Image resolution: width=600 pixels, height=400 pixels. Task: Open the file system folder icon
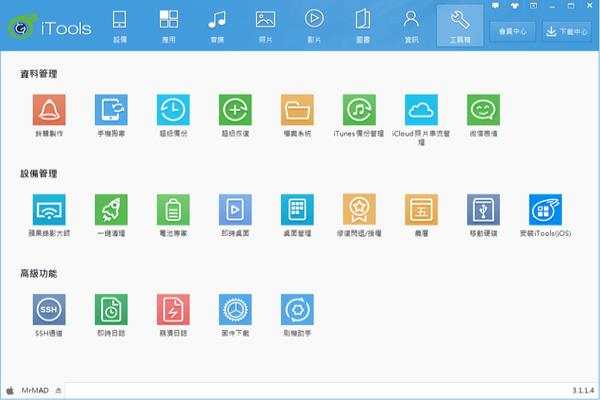click(x=297, y=110)
